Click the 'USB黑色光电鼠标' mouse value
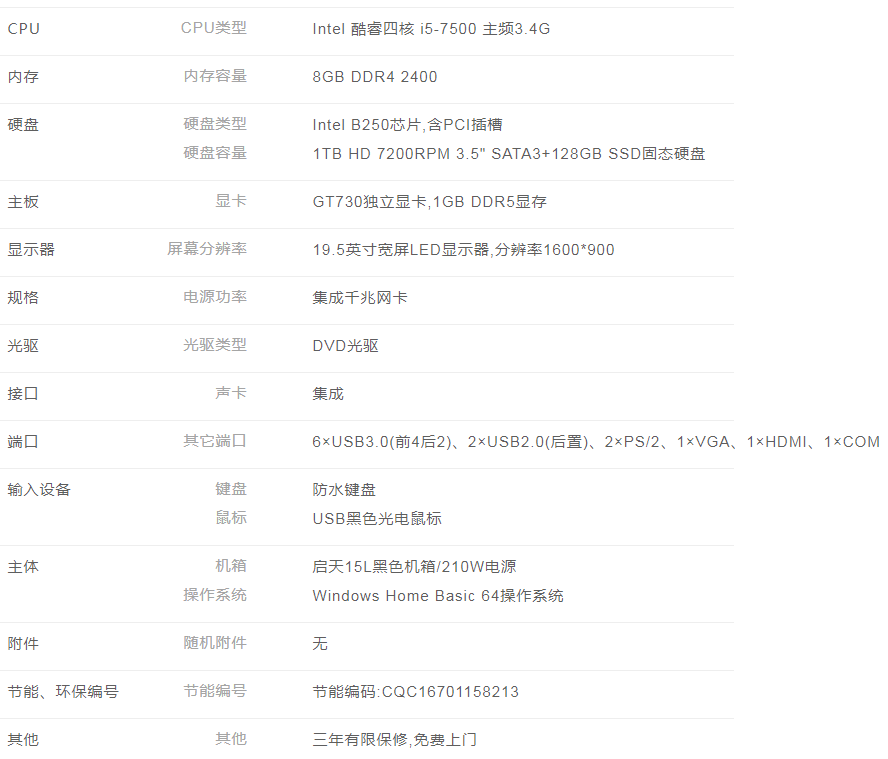Image resolution: width=888 pixels, height=759 pixels. 377,519
